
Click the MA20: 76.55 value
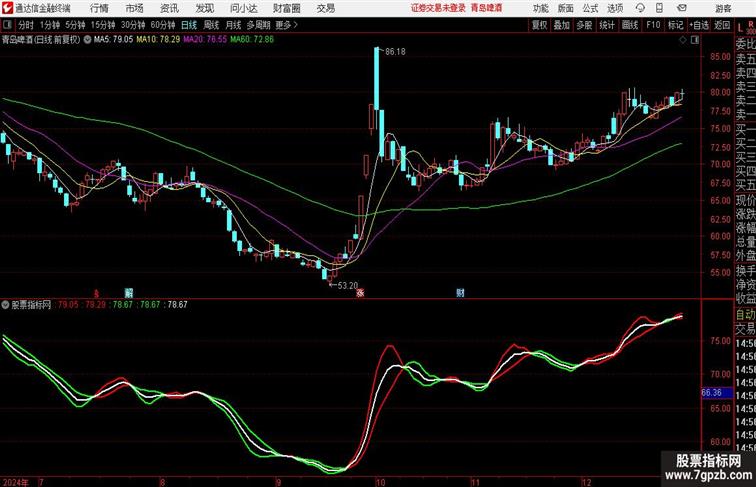click(205, 40)
